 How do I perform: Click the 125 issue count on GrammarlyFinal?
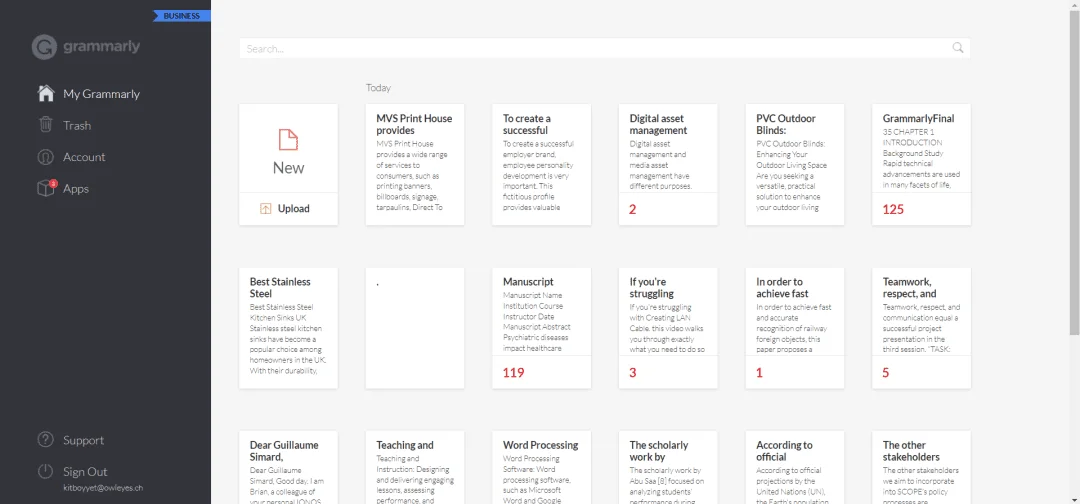(x=893, y=209)
